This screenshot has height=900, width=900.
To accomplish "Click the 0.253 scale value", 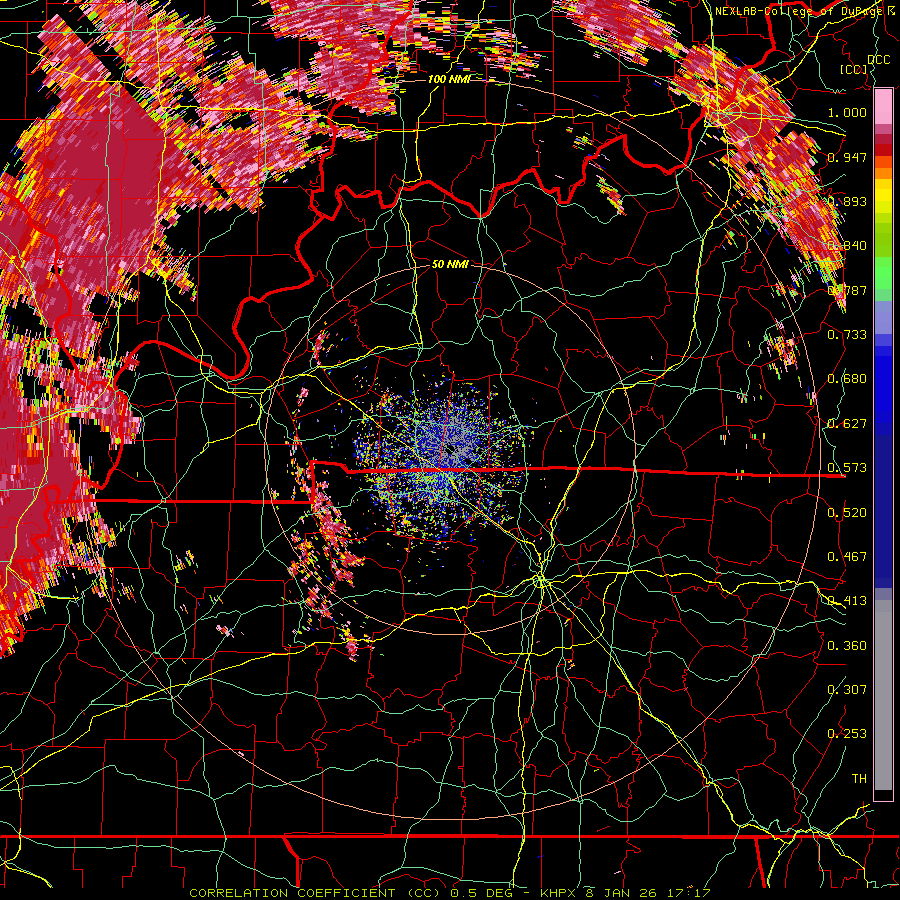I will pos(847,733).
